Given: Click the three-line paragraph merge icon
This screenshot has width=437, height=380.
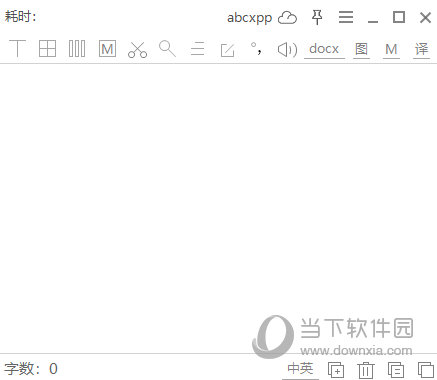Looking at the screenshot, I should pos(197,49).
